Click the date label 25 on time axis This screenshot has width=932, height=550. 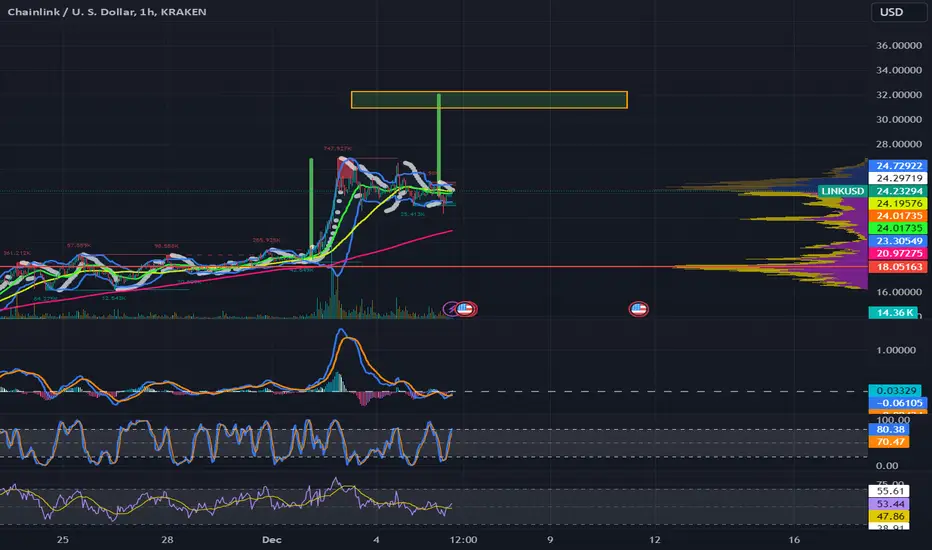pyautogui.click(x=62, y=540)
